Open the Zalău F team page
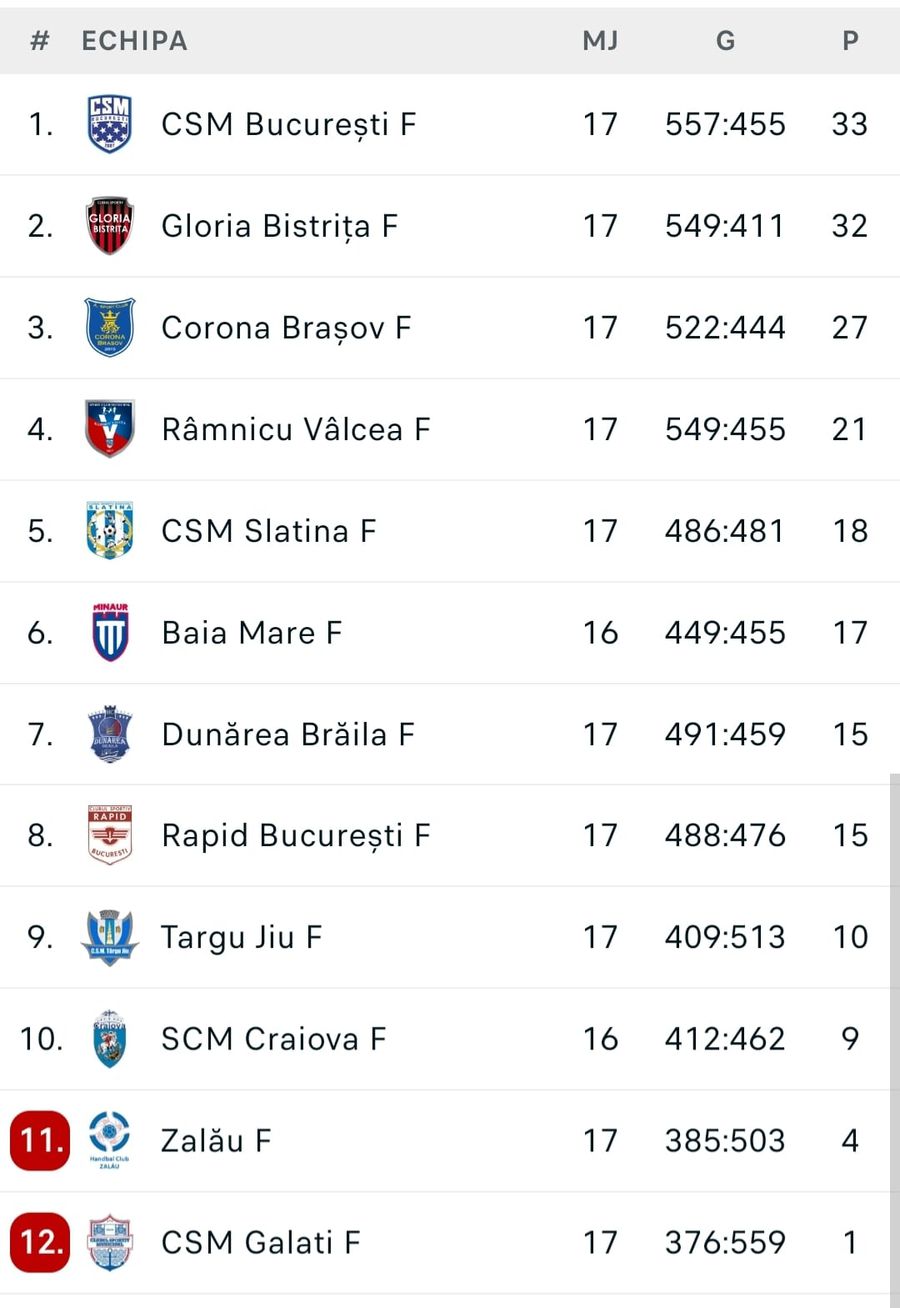This screenshot has height=1308, width=900. pos(215,1140)
